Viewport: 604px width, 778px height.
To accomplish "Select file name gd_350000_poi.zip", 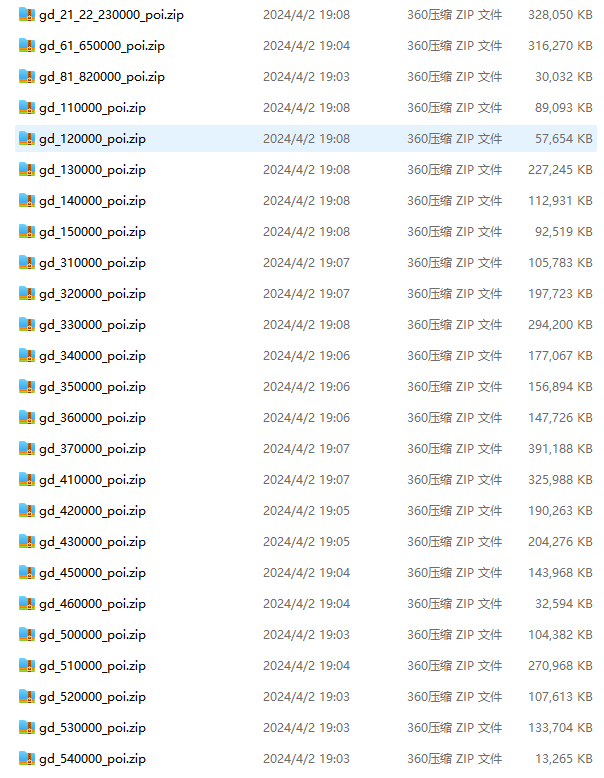I will [x=93, y=388].
